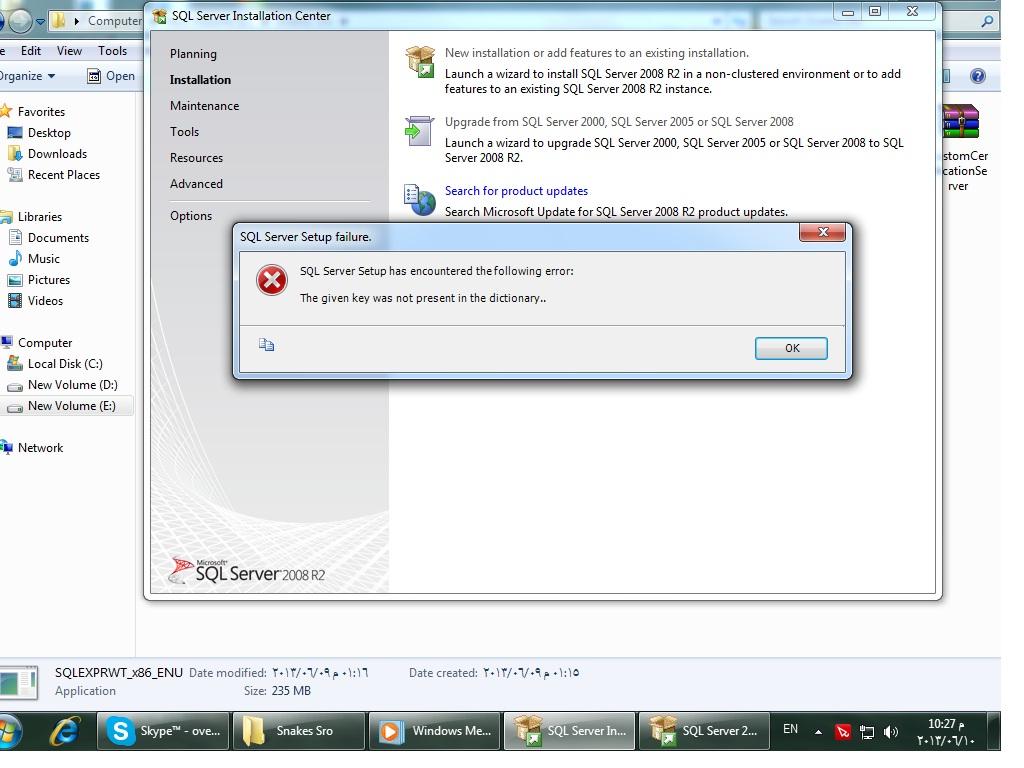The height and width of the screenshot is (768, 1024).
Task: Click the Explorer back navigation button
Action: coord(2,21)
